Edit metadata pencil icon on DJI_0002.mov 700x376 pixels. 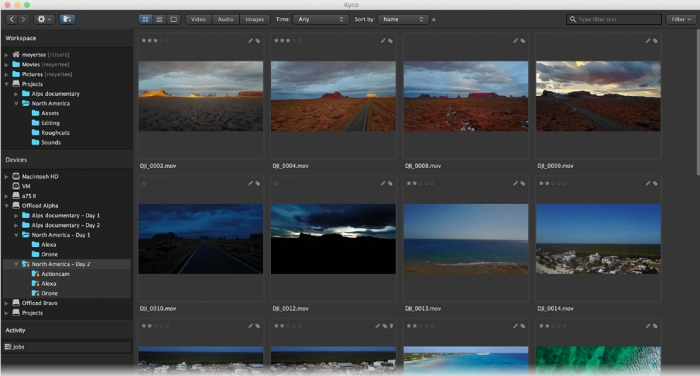[x=250, y=41]
